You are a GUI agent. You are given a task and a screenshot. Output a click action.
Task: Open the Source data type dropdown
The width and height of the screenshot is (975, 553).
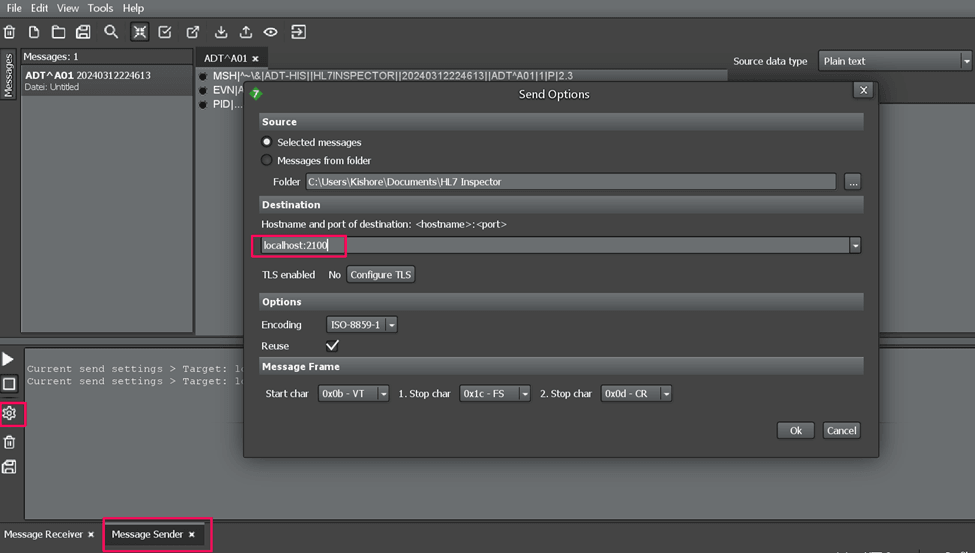(x=894, y=61)
